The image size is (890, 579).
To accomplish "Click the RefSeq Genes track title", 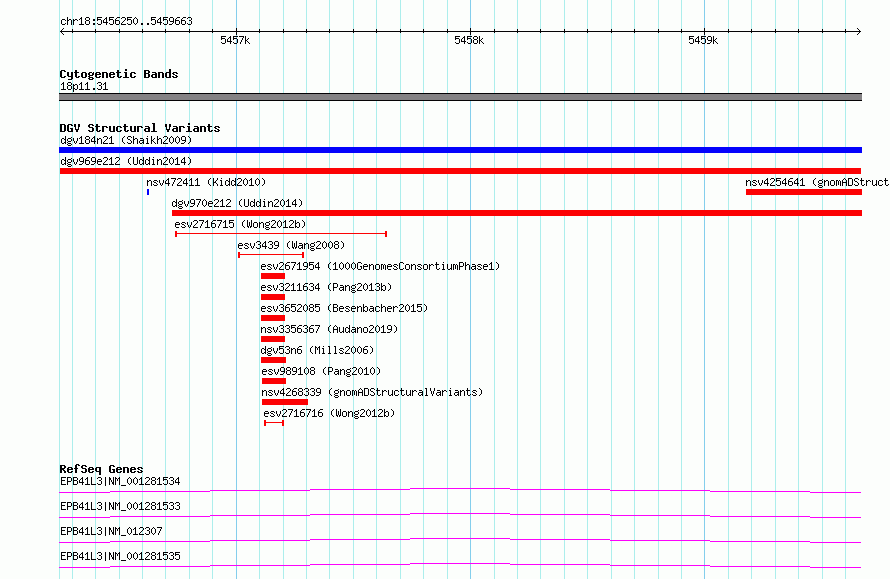I will tap(101, 469).
